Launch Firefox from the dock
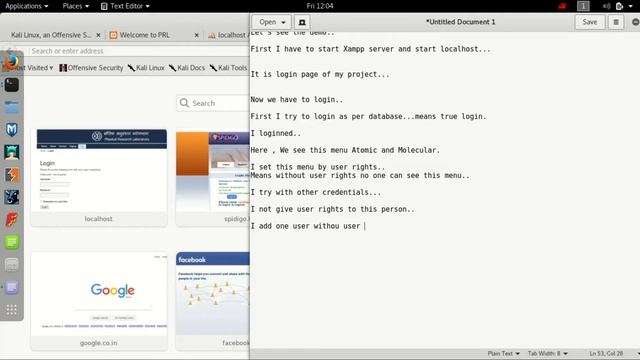Viewport: 640px width, 360px height. [x=11, y=62]
